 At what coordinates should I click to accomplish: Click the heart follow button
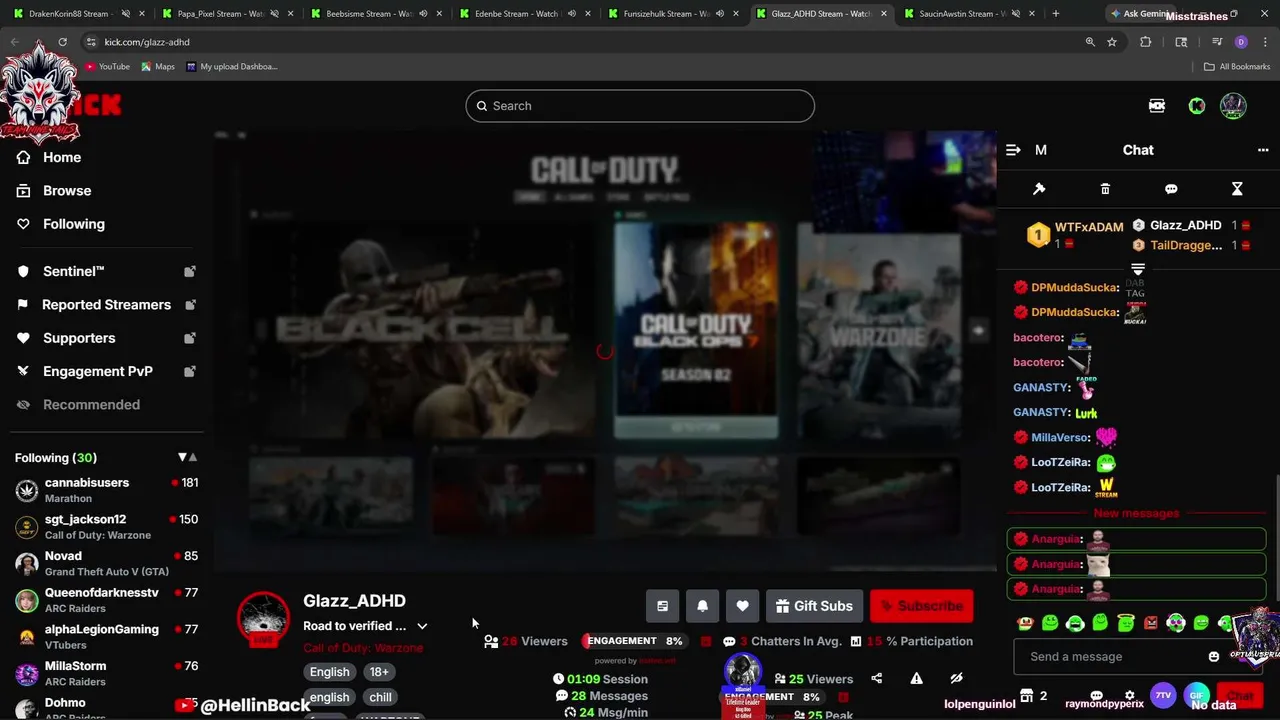click(x=742, y=606)
